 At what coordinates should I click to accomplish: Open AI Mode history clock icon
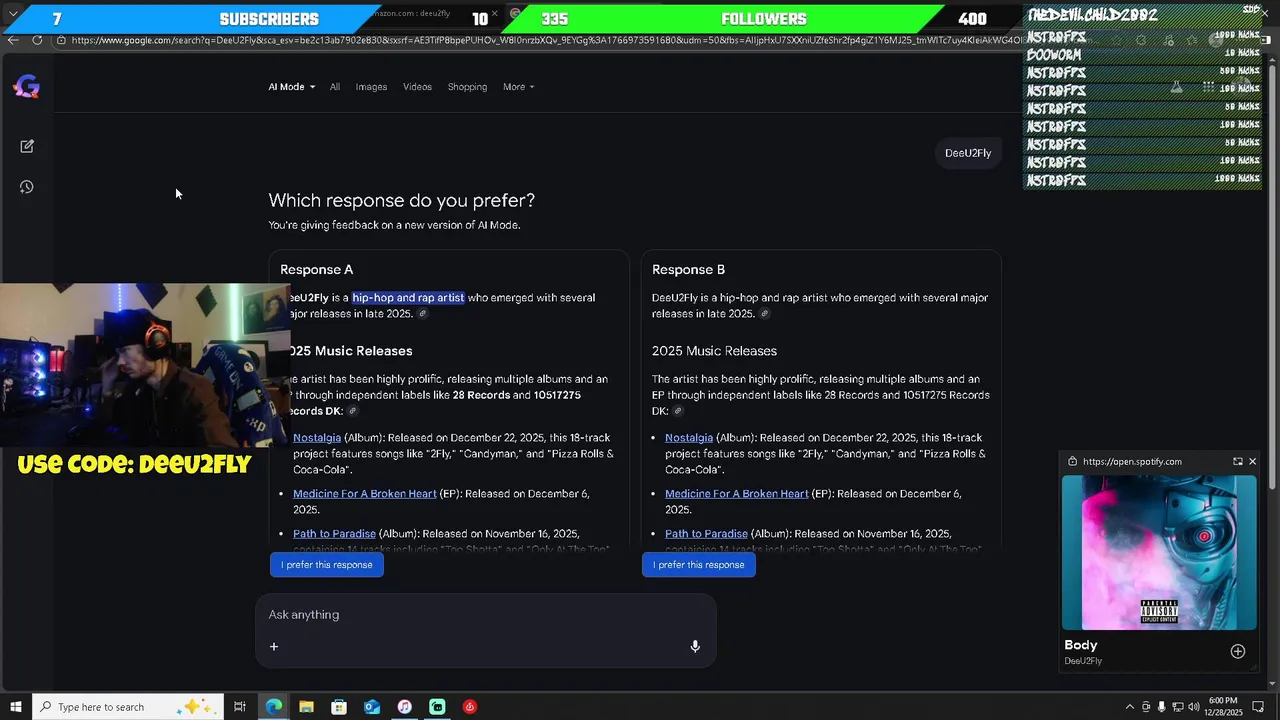(x=27, y=187)
